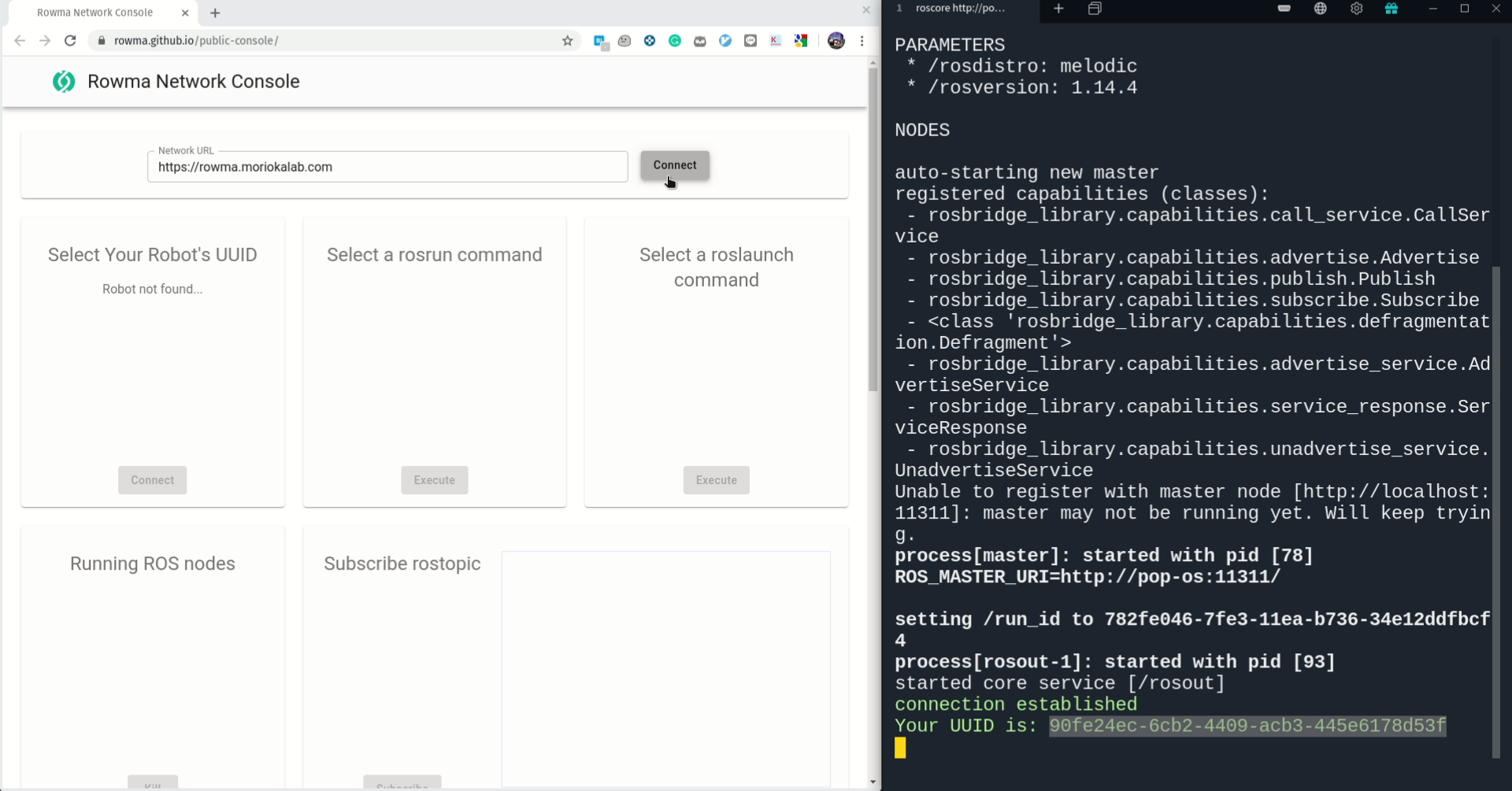This screenshot has width=1512, height=791.
Task: Minimize the terminal window
Action: click(x=1432, y=9)
